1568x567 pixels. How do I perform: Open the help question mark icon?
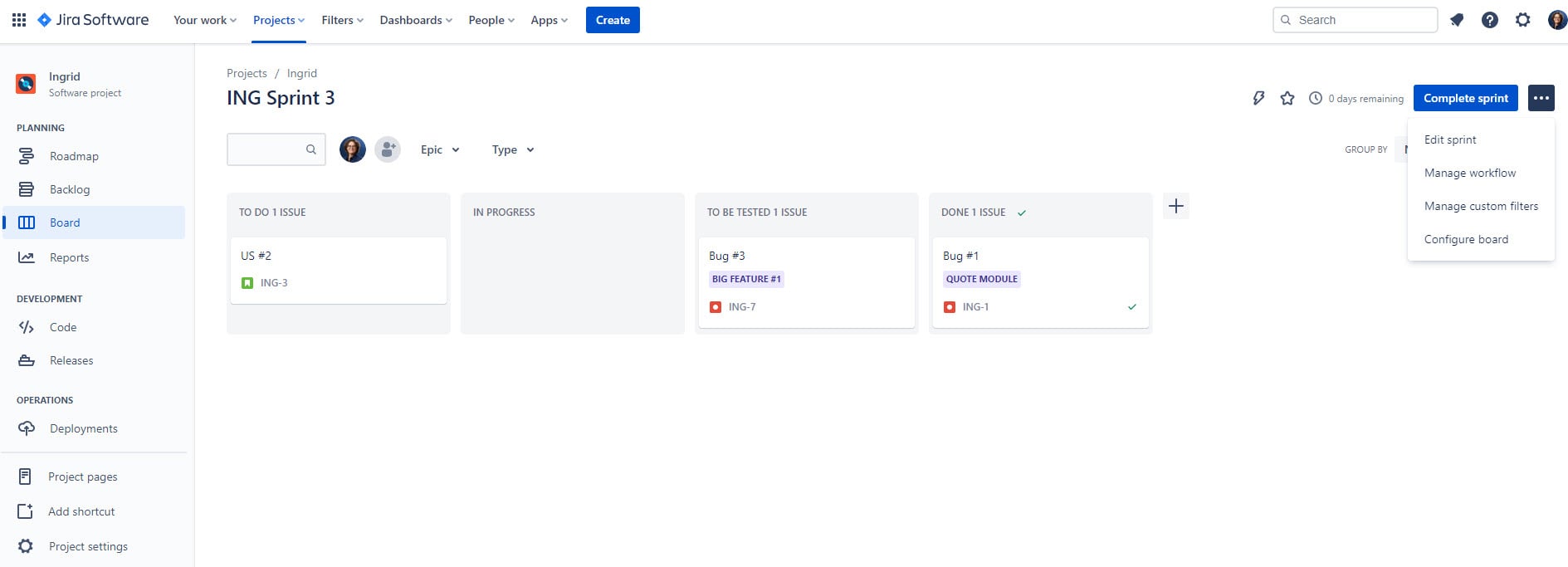coord(1490,20)
